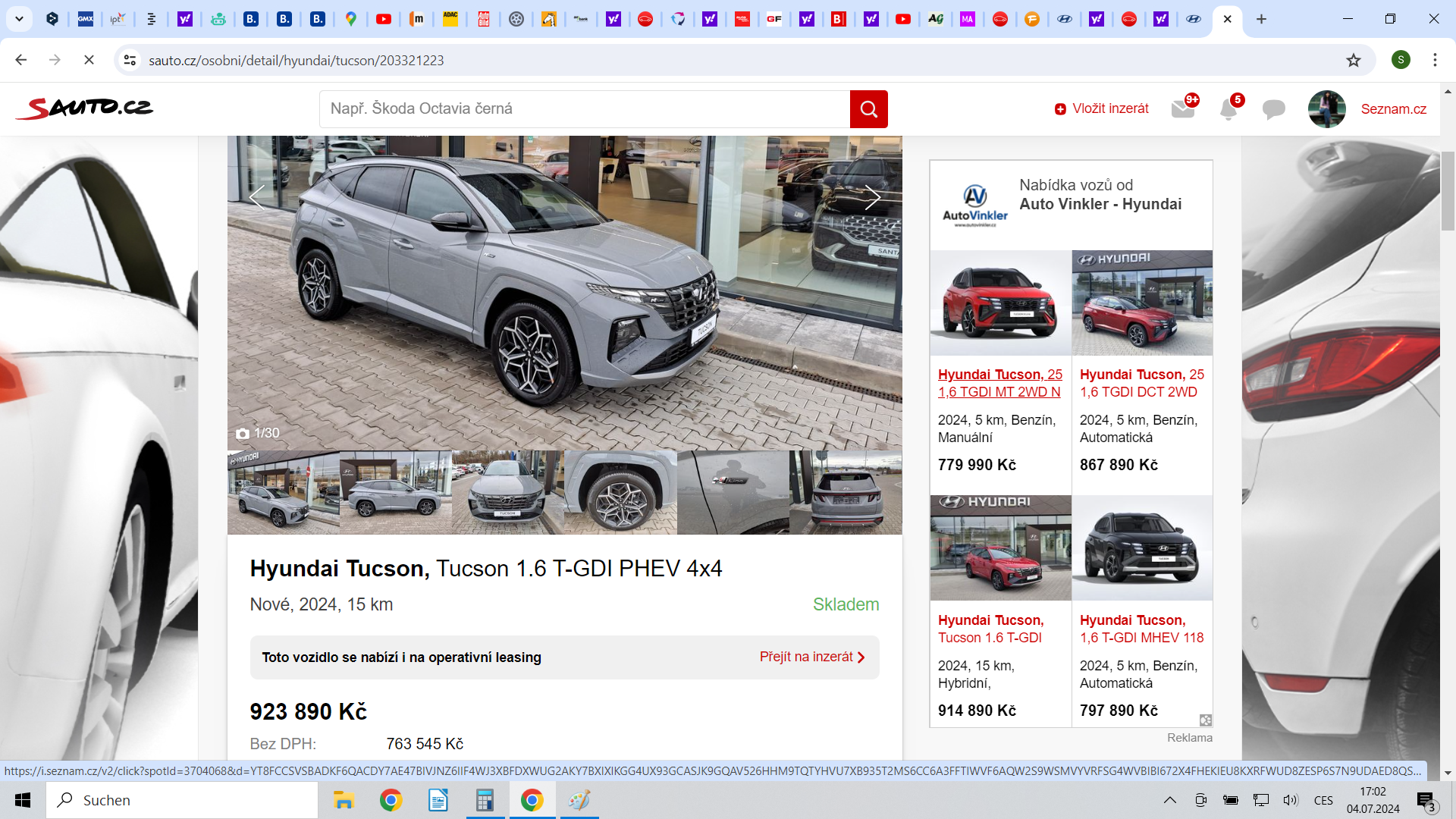Close the current active tab
The image size is (1456, 819).
tap(1228, 19)
